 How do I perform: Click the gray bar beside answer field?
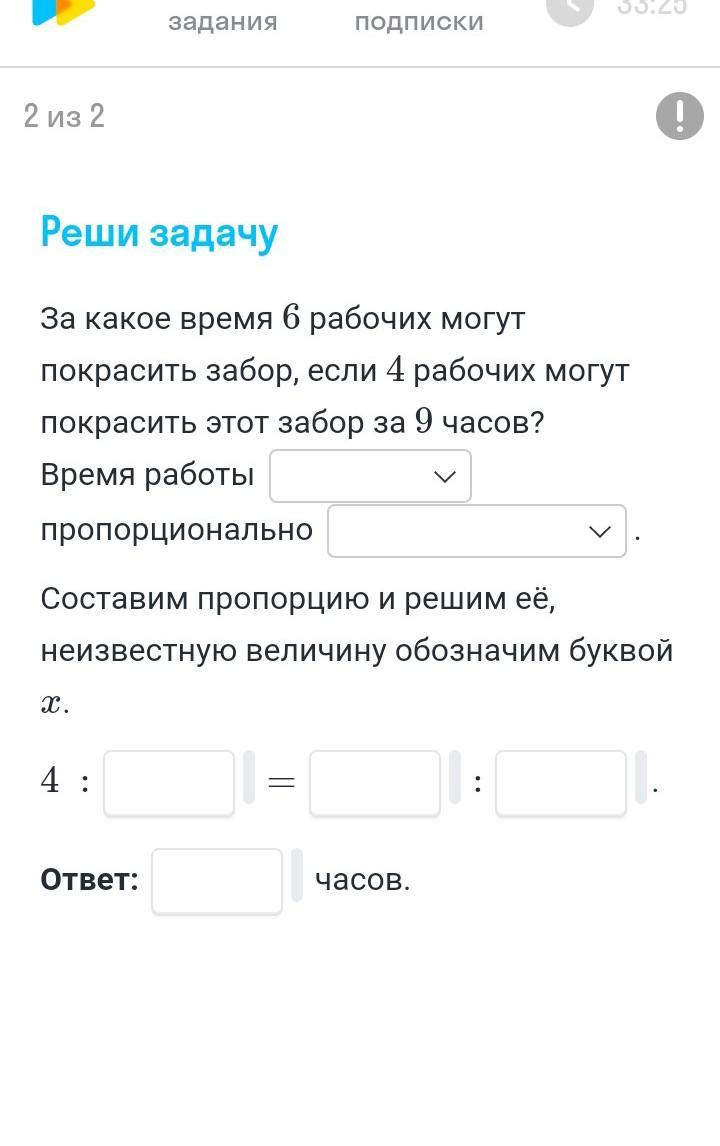(297, 875)
